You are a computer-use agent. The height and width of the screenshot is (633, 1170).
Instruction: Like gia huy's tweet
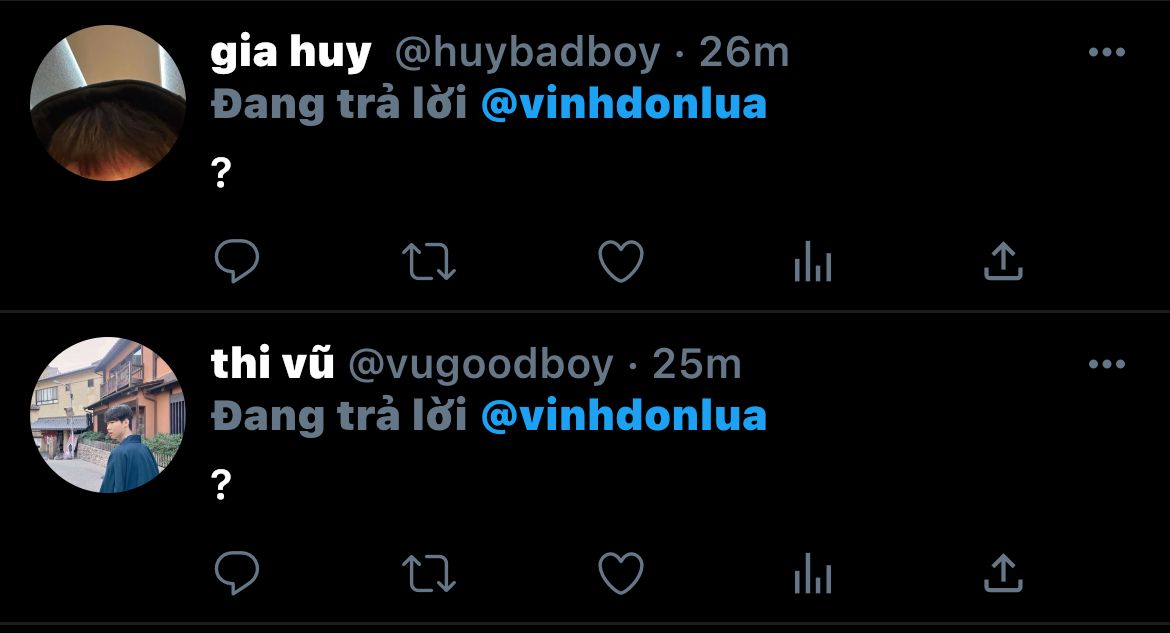pyautogui.click(x=621, y=261)
